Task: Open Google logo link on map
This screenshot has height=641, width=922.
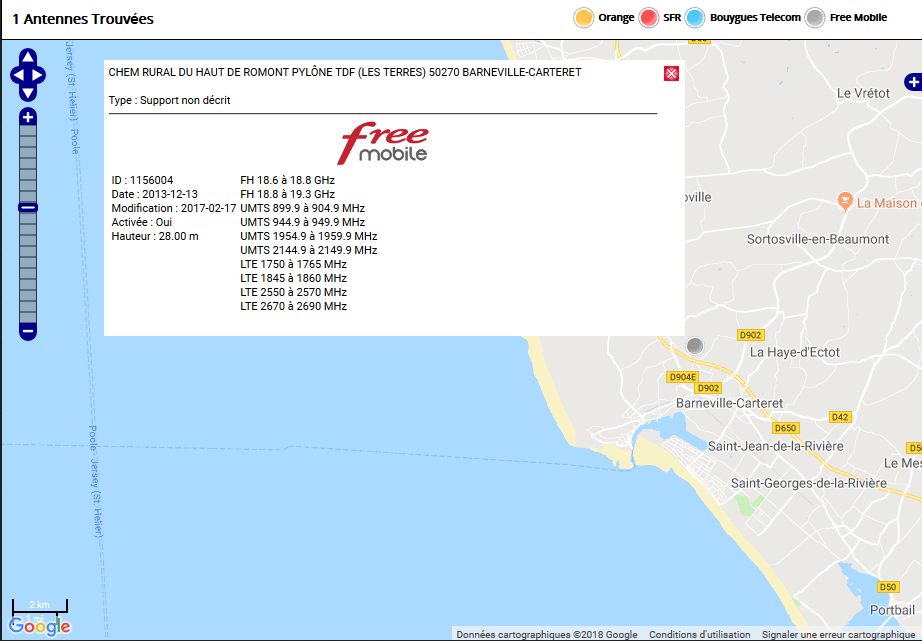Action: 39,626
